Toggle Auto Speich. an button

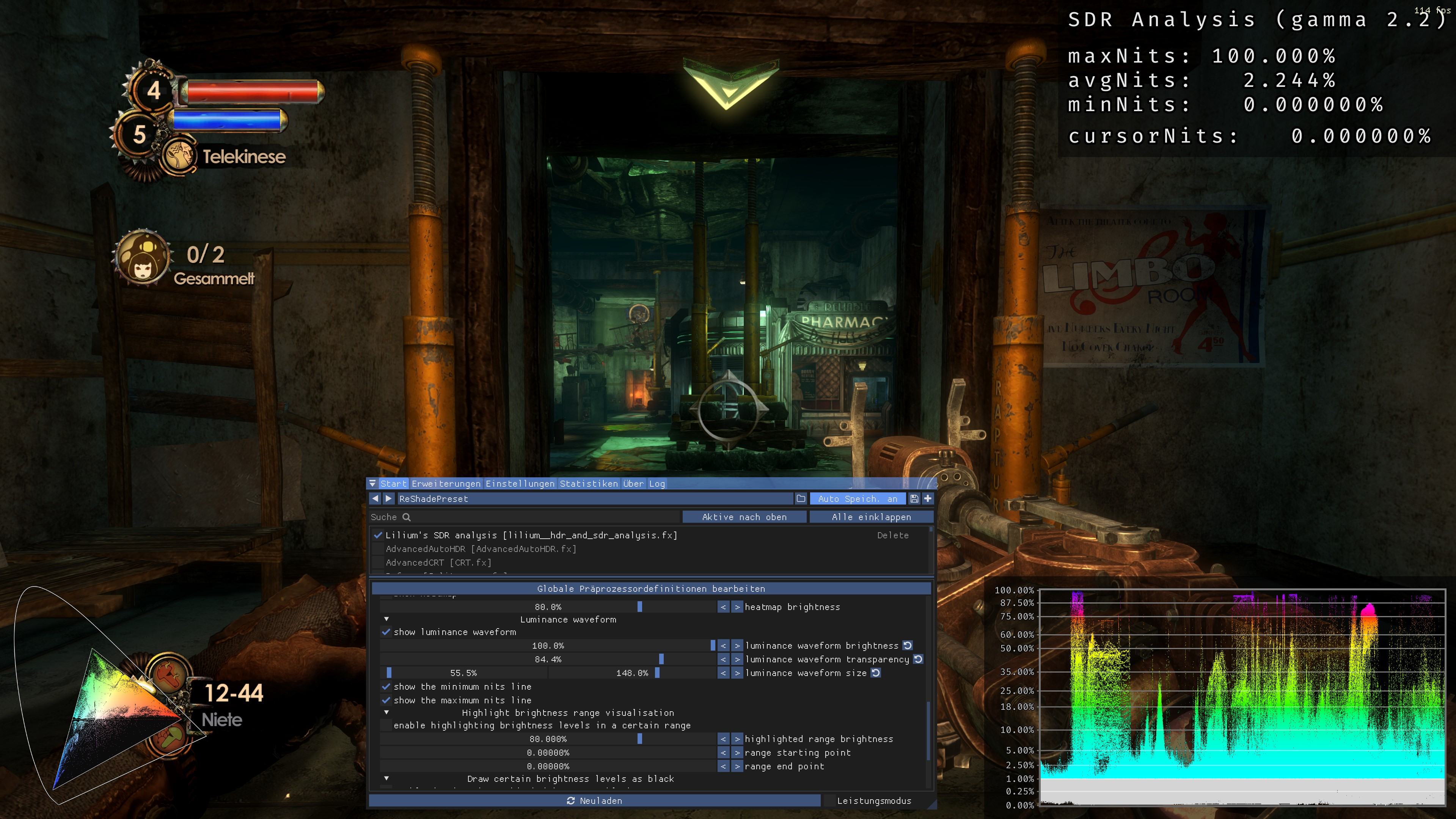pos(858,498)
